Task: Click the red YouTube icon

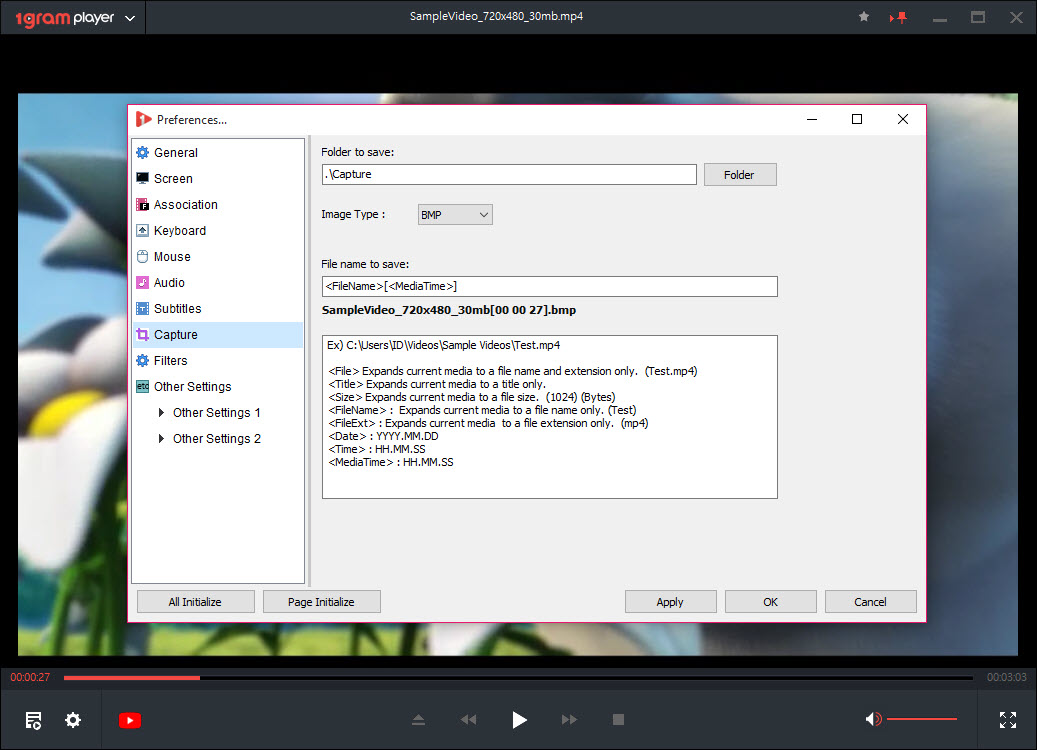Action: (130, 720)
